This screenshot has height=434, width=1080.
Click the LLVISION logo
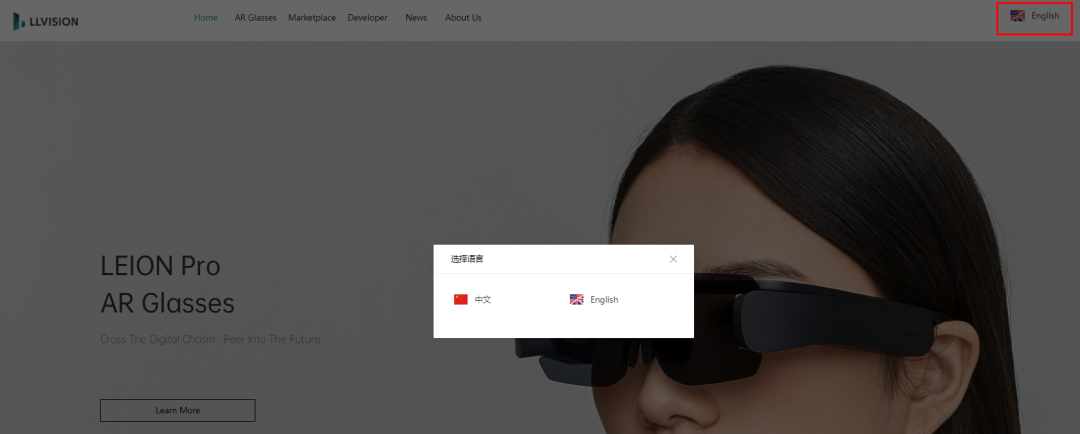(x=45, y=21)
